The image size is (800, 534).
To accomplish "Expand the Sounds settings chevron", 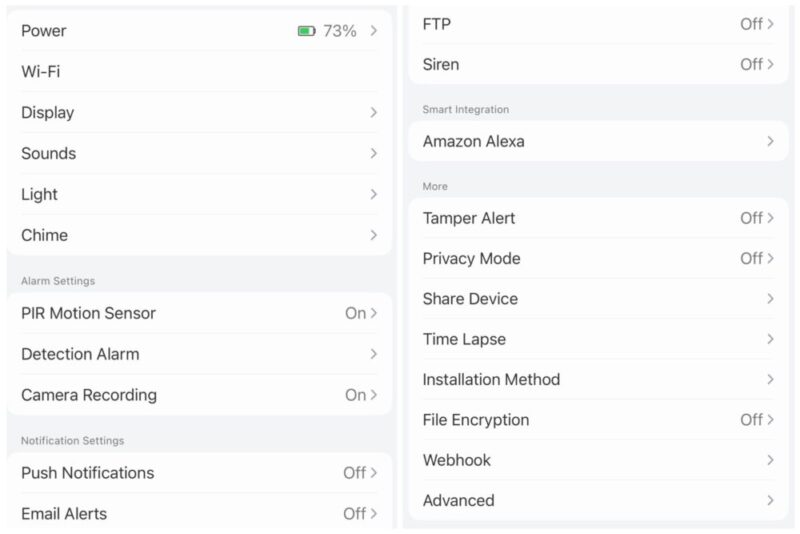I will point(373,153).
